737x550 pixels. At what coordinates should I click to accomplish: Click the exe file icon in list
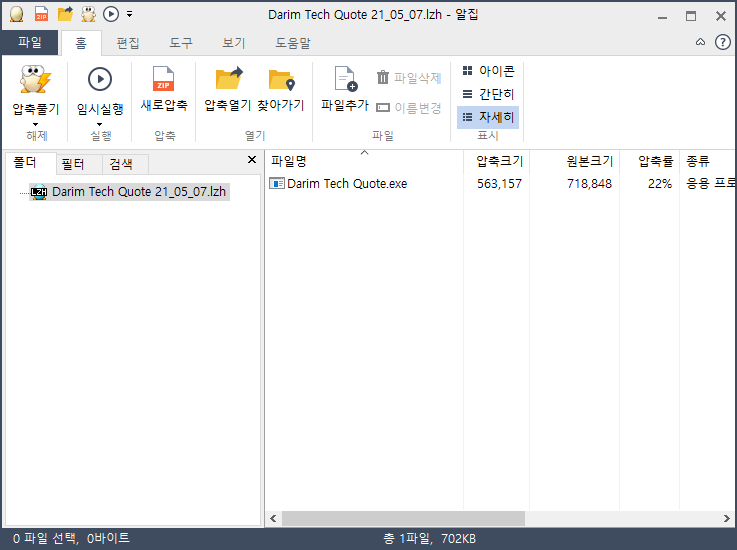coord(277,183)
